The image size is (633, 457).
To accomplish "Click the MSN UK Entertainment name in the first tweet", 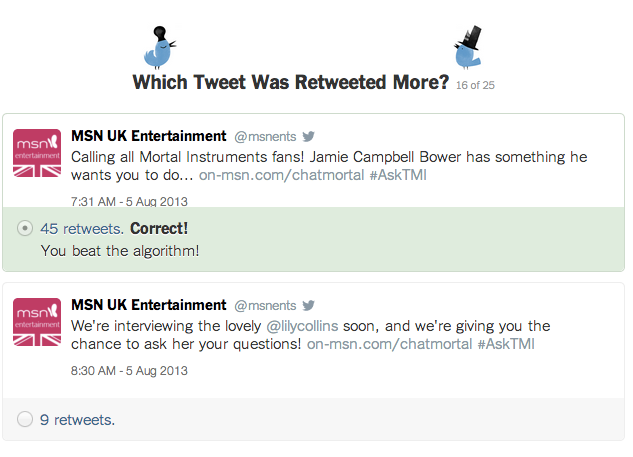I will [149, 136].
